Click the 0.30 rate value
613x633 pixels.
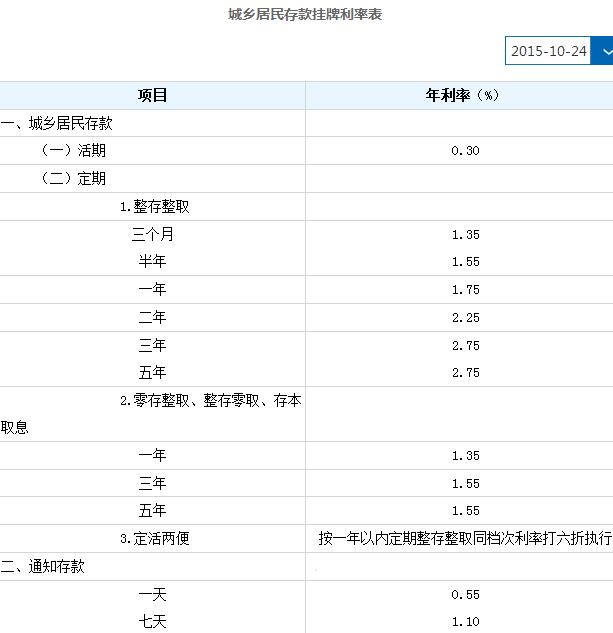point(465,151)
